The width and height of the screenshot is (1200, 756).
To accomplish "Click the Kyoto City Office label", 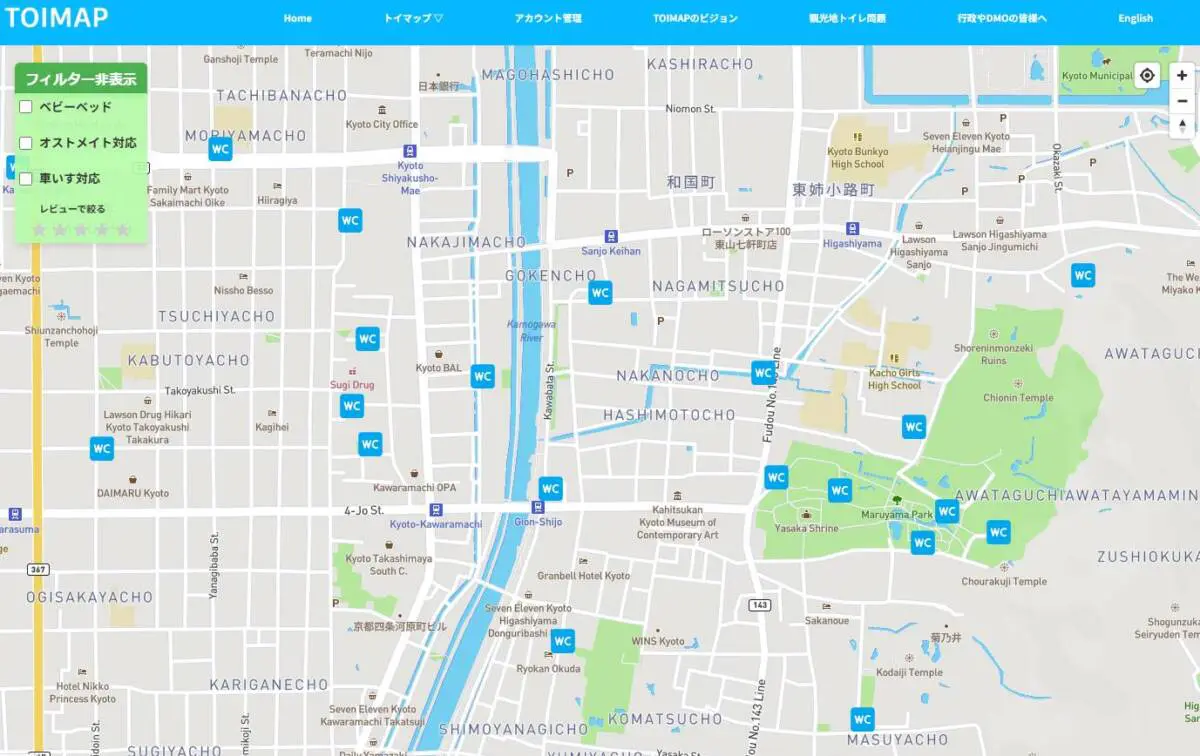I will [x=382, y=124].
